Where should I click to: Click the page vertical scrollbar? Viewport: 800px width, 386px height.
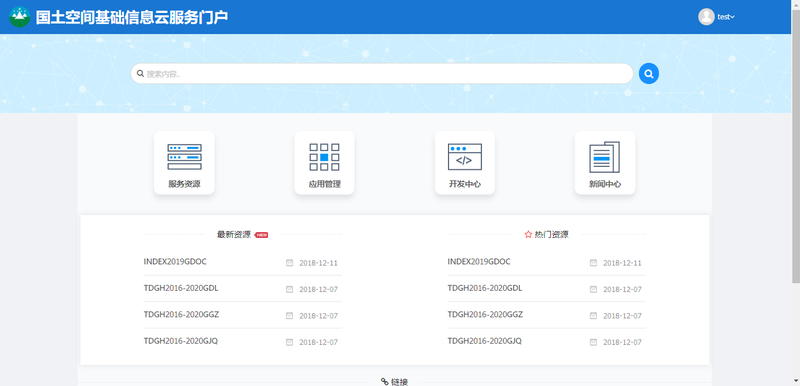click(795, 193)
